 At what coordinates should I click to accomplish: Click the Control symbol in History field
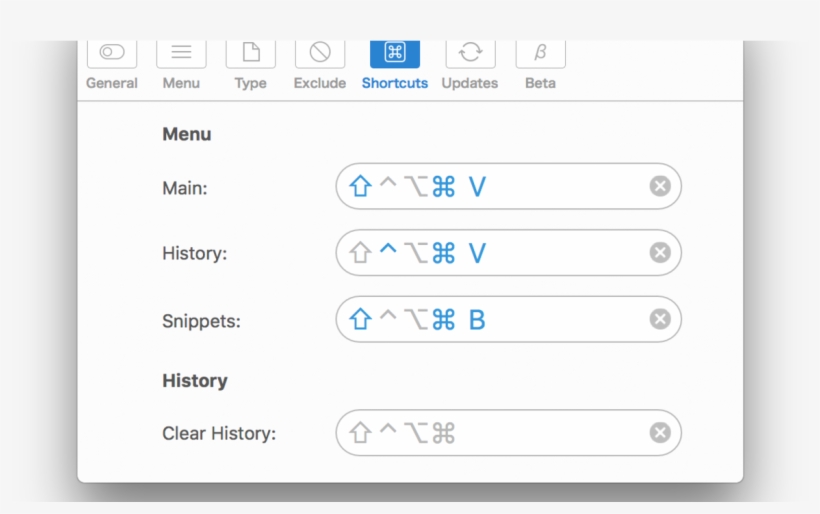point(388,252)
